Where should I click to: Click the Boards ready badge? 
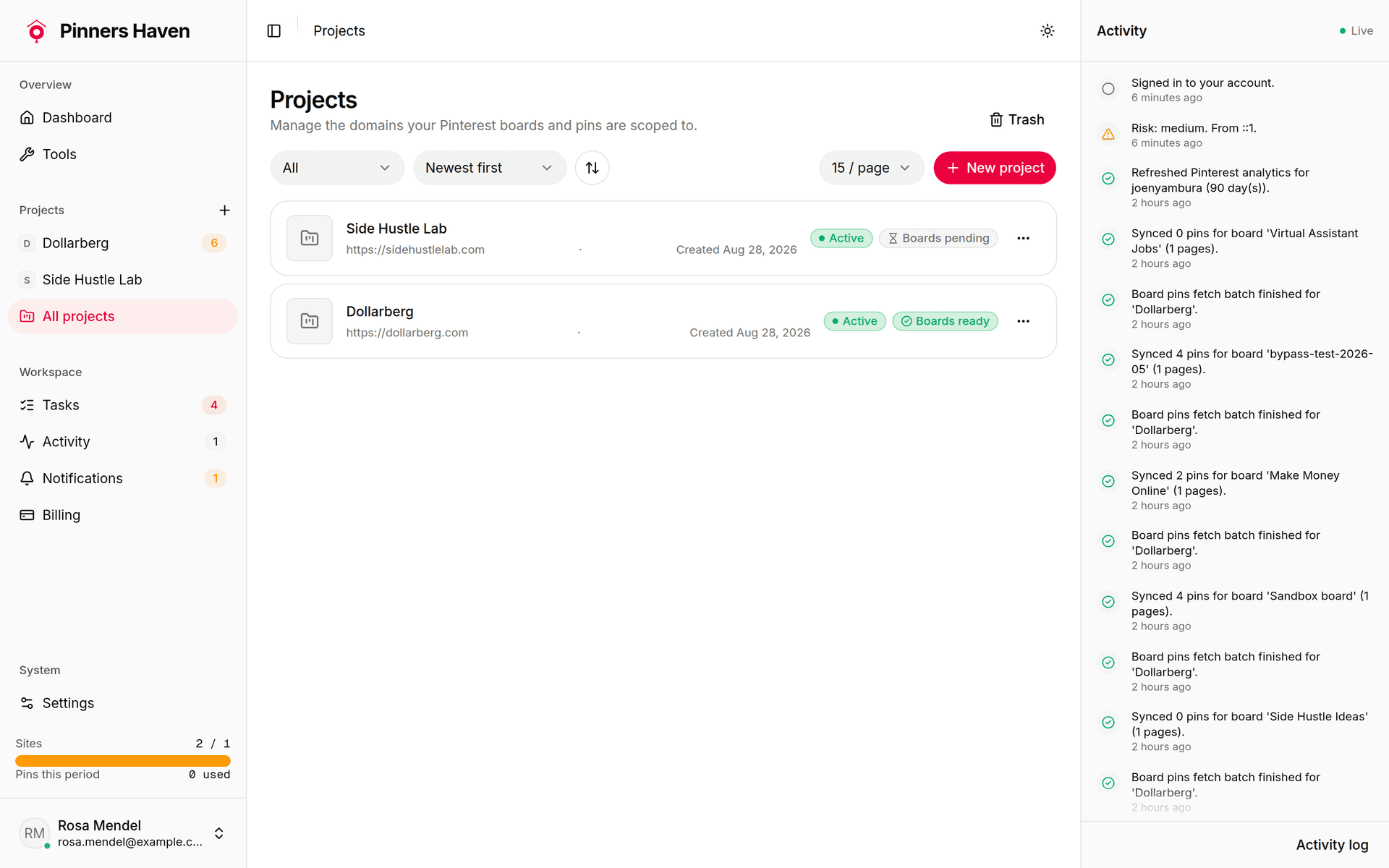click(x=945, y=321)
